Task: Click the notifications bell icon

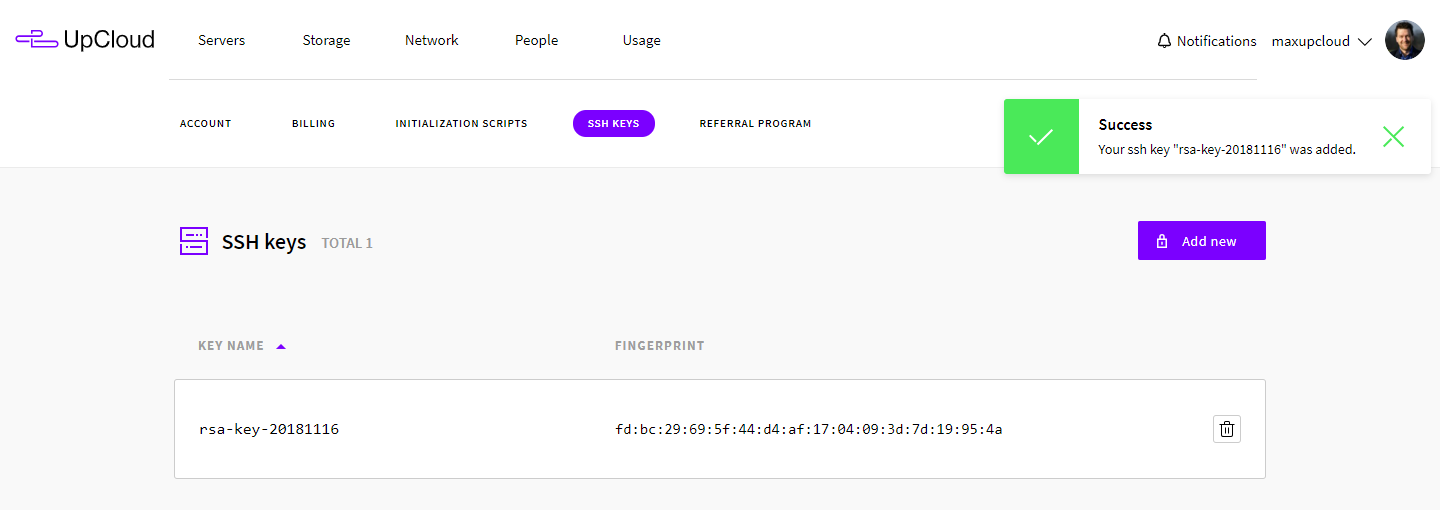Action: coord(1164,41)
